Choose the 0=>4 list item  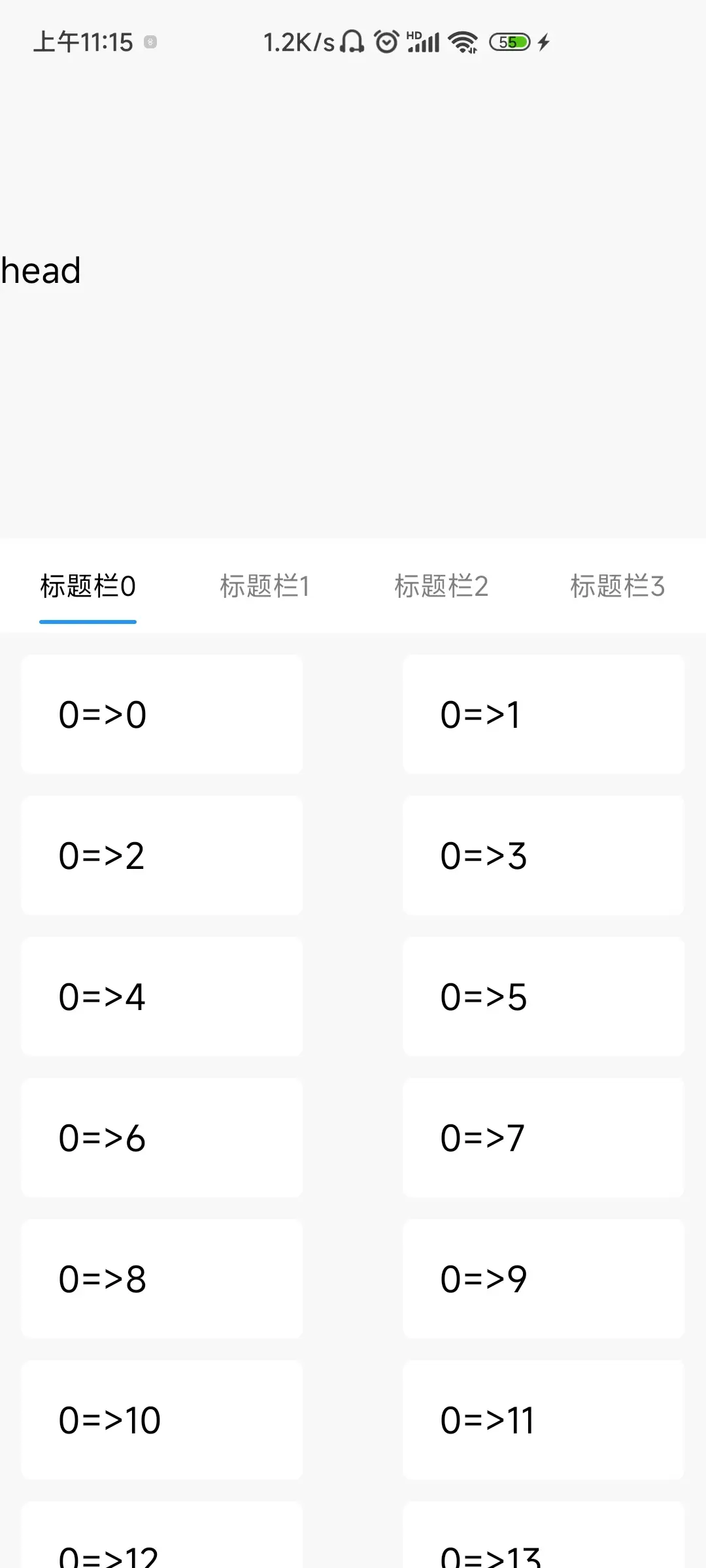point(161,996)
